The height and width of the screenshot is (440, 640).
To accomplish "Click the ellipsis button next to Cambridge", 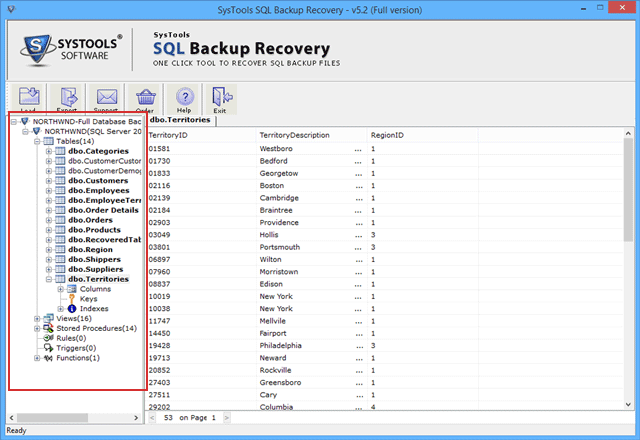I will [x=359, y=198].
